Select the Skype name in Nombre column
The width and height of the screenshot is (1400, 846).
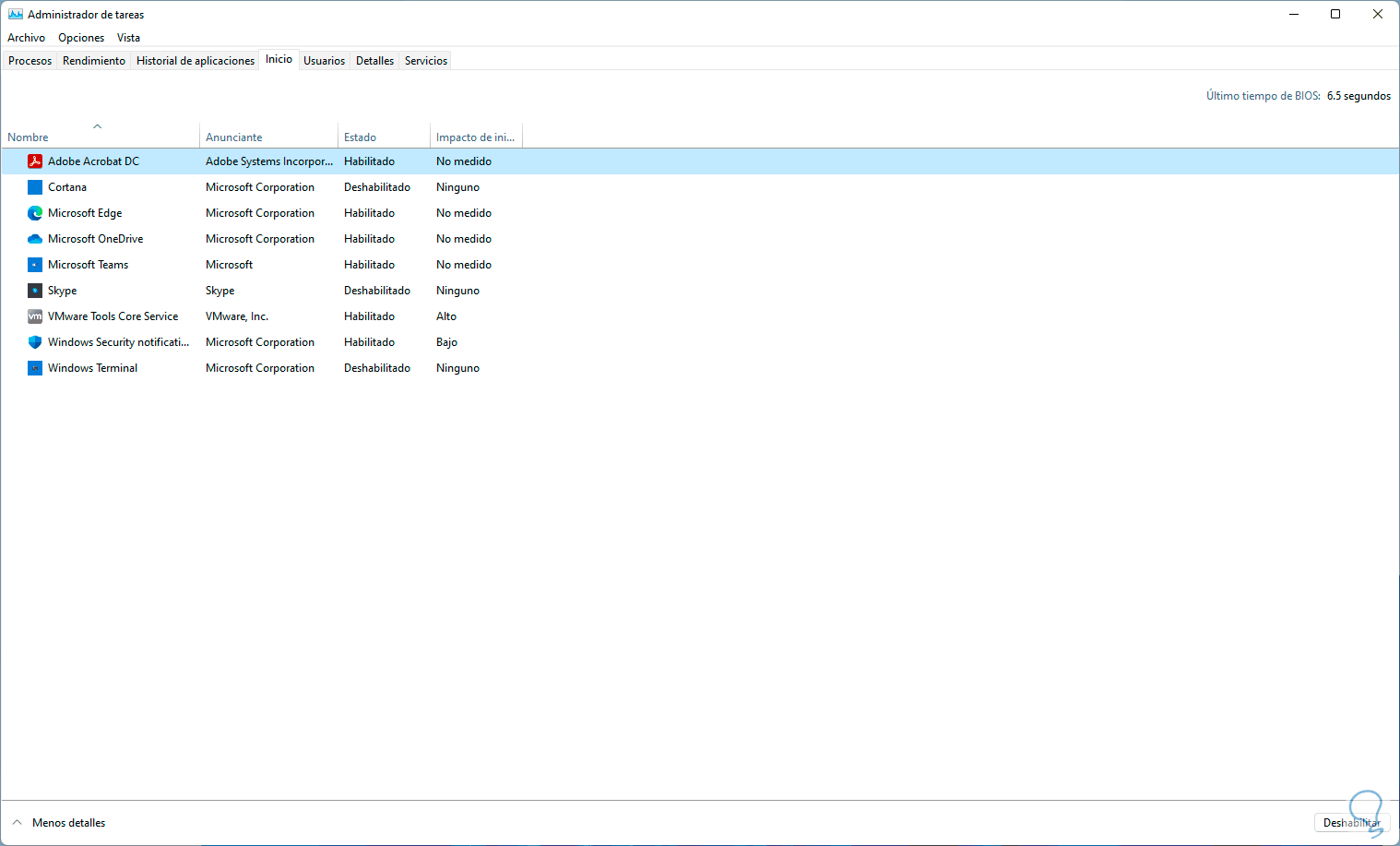(63, 291)
